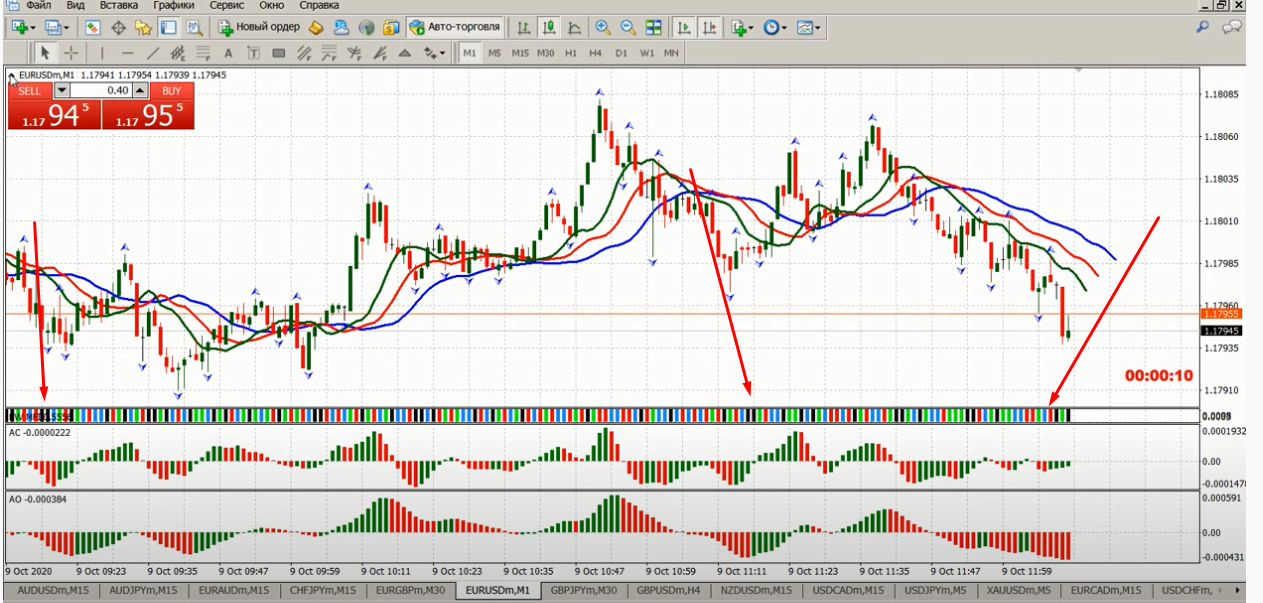This screenshot has height=603, width=1263.
Task: Select the Fibonacci retracement tool
Action: [203, 53]
